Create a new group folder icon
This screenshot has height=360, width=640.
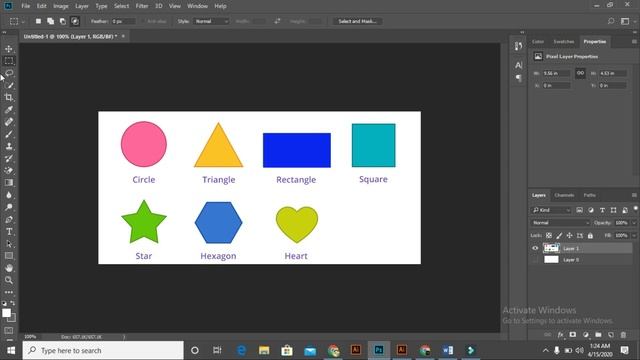coord(598,335)
